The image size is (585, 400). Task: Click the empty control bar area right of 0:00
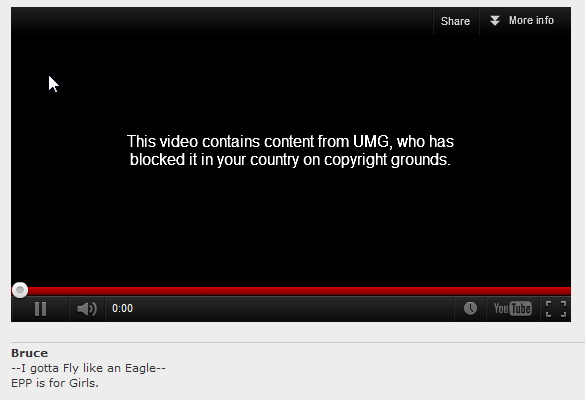coord(291,309)
